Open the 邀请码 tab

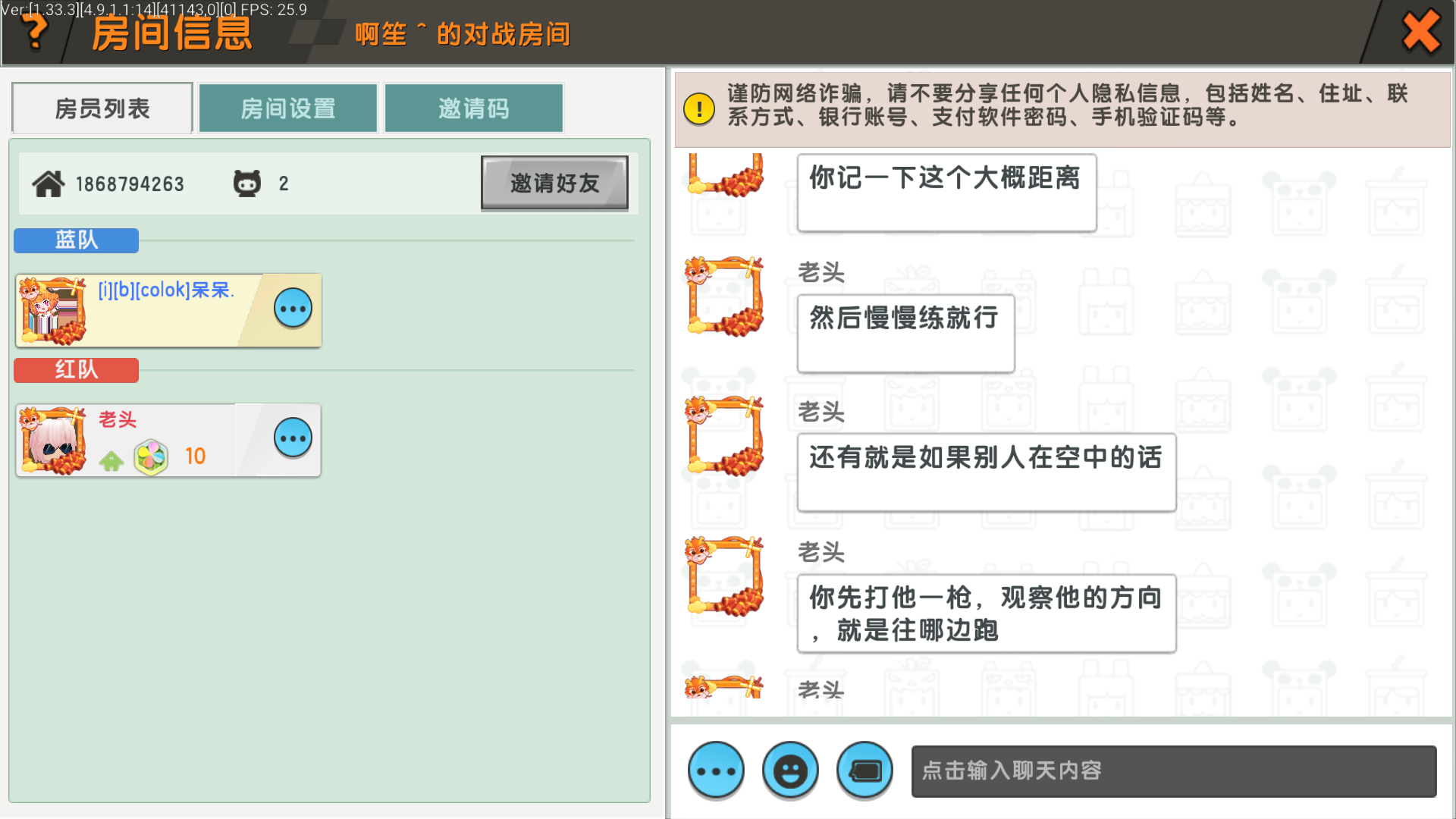click(474, 108)
